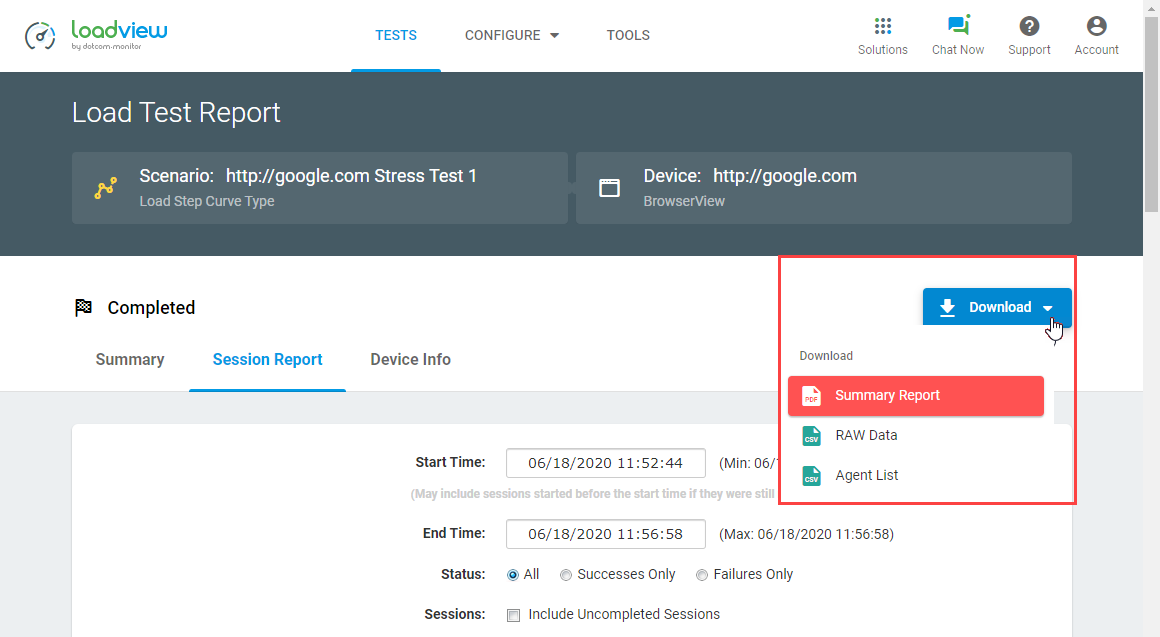The width and height of the screenshot is (1160, 637).
Task: Click the Scenario name http://google.com Stress Test 1
Action: tap(351, 176)
